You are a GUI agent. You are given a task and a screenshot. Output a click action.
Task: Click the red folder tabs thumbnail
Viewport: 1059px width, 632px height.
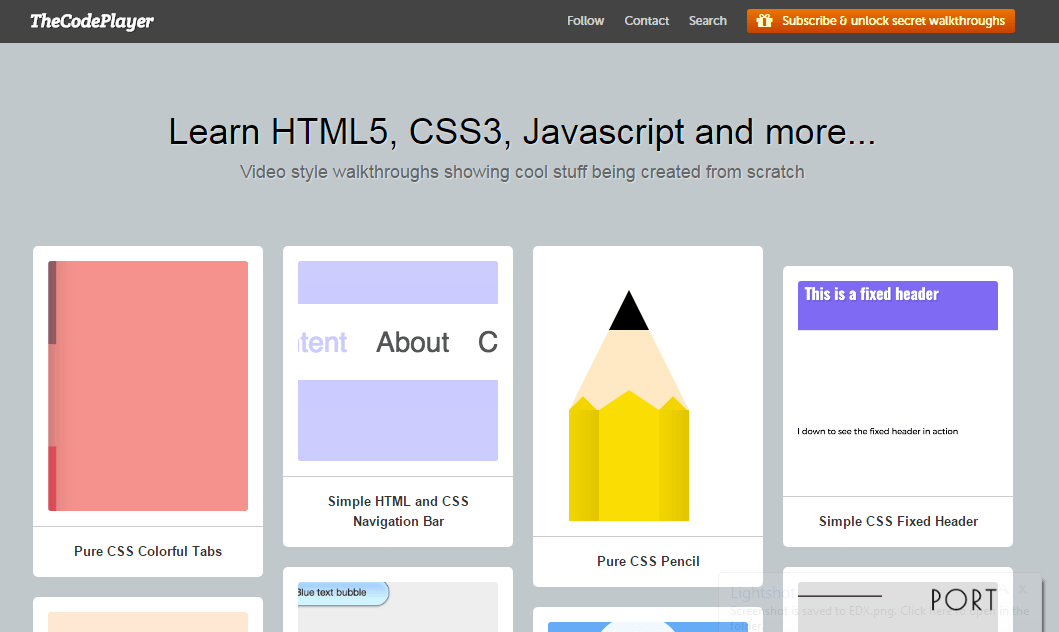[x=148, y=384]
